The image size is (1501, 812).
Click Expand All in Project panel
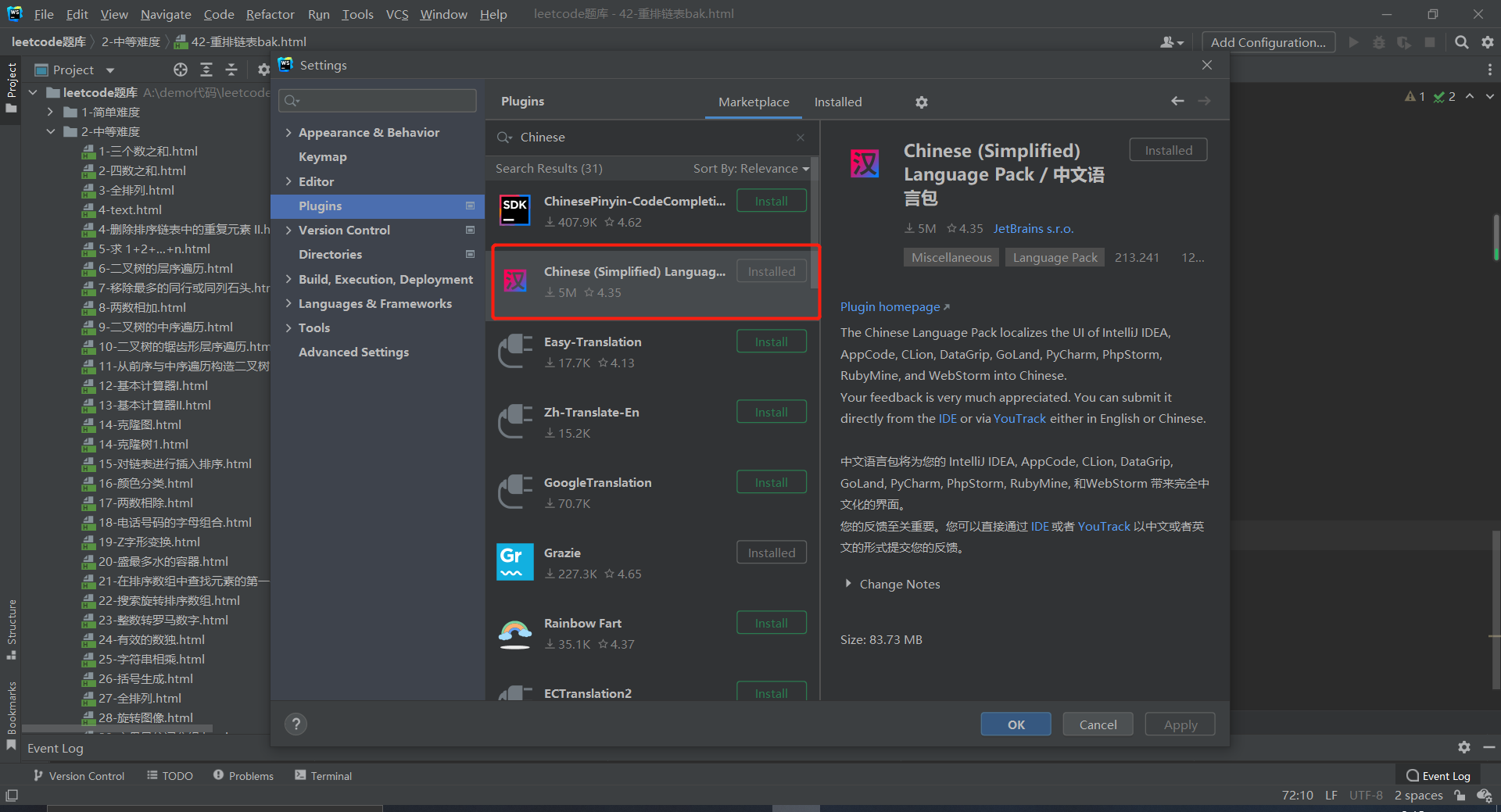click(206, 70)
